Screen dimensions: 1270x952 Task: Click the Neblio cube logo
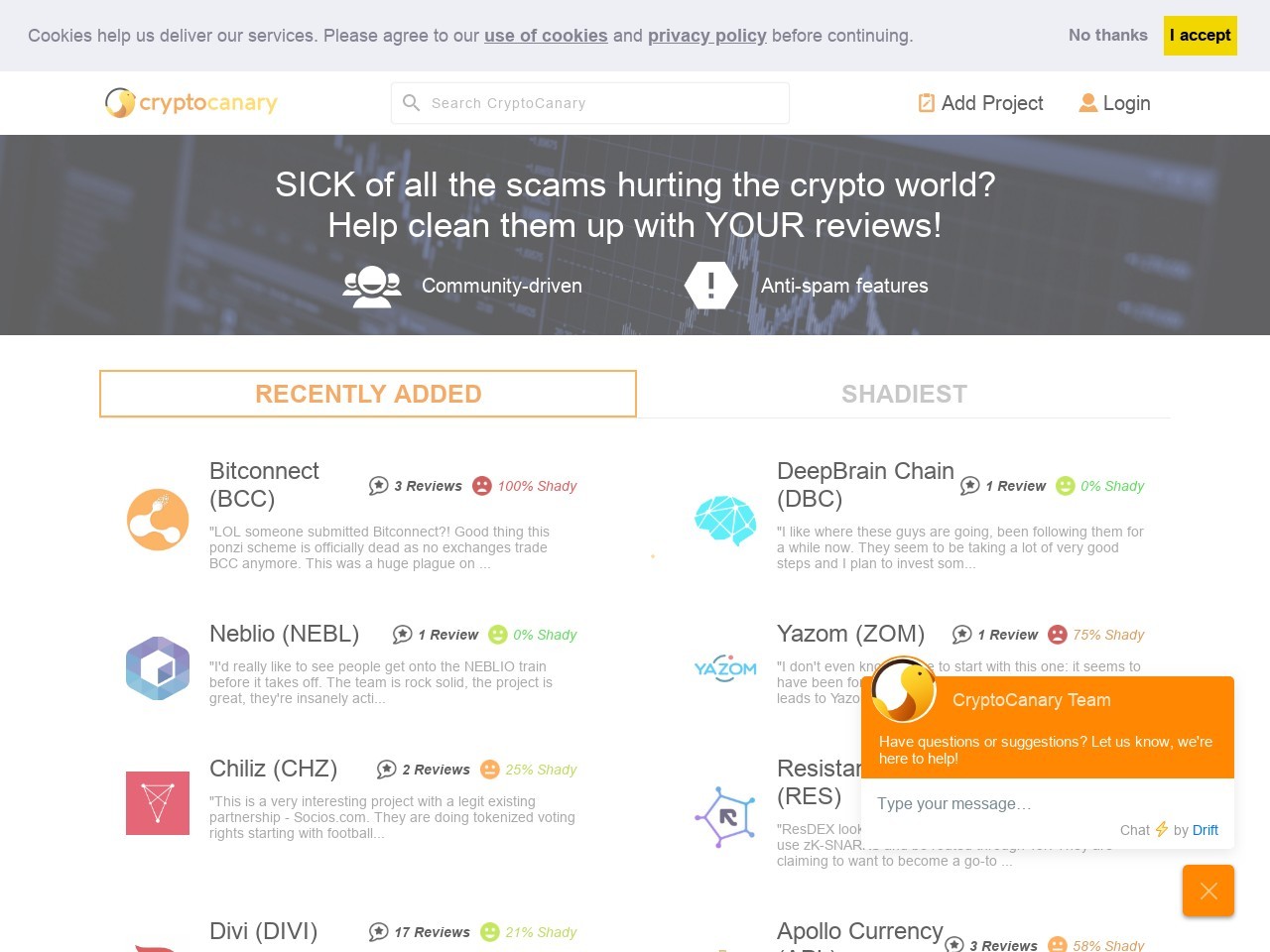pyautogui.click(x=157, y=668)
